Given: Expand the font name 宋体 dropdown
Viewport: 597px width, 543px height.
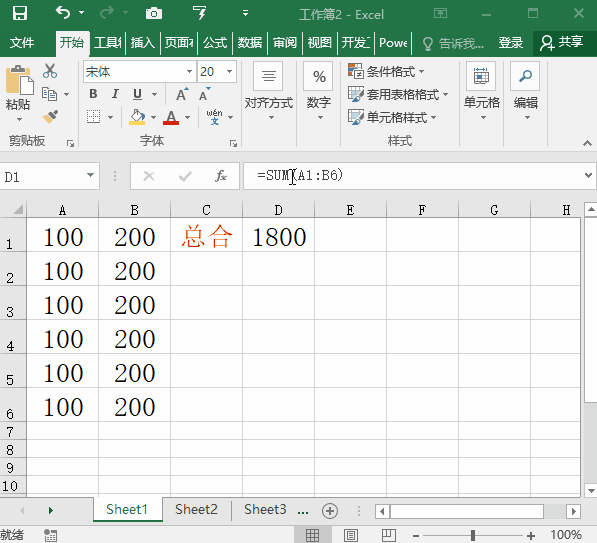Looking at the screenshot, I should [189, 72].
